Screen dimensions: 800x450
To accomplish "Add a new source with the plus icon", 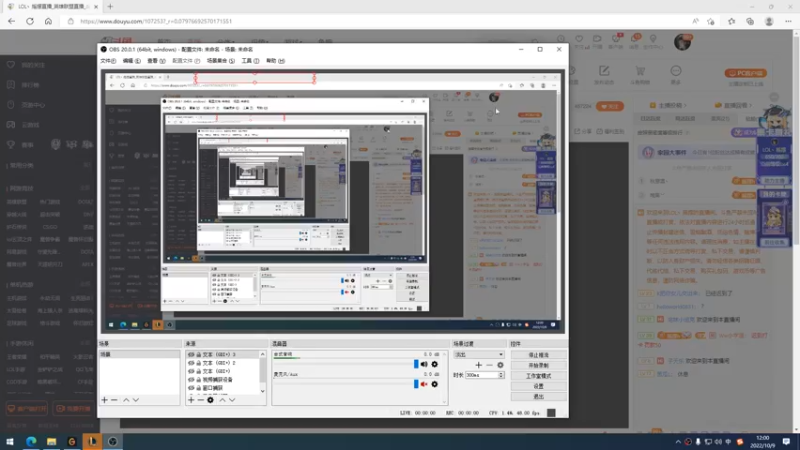I will tap(191, 400).
